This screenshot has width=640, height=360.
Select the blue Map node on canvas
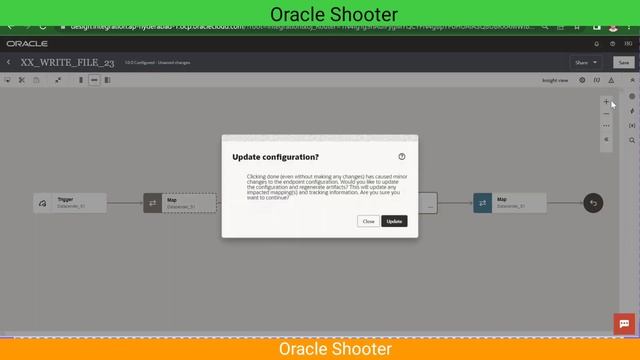point(510,203)
